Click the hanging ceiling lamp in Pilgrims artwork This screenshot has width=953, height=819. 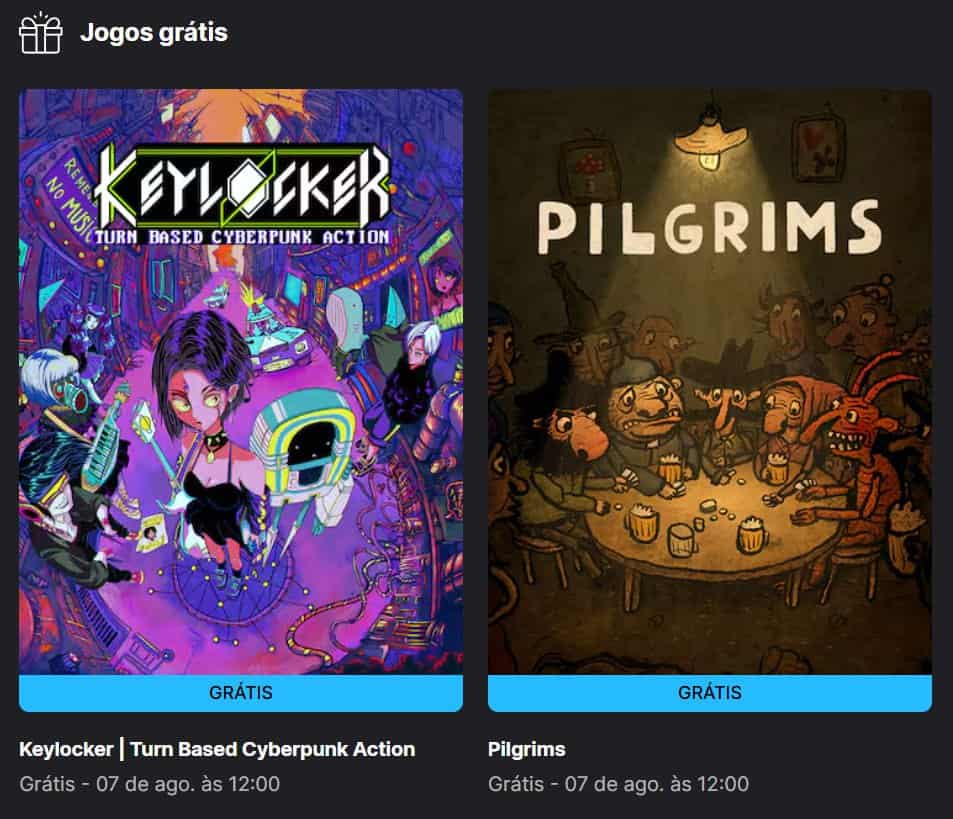pyautogui.click(x=709, y=139)
